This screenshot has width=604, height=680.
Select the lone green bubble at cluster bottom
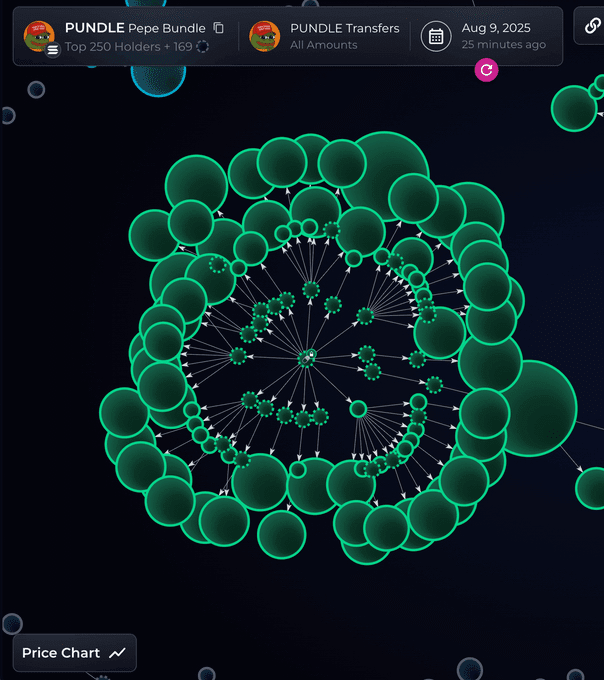281,534
